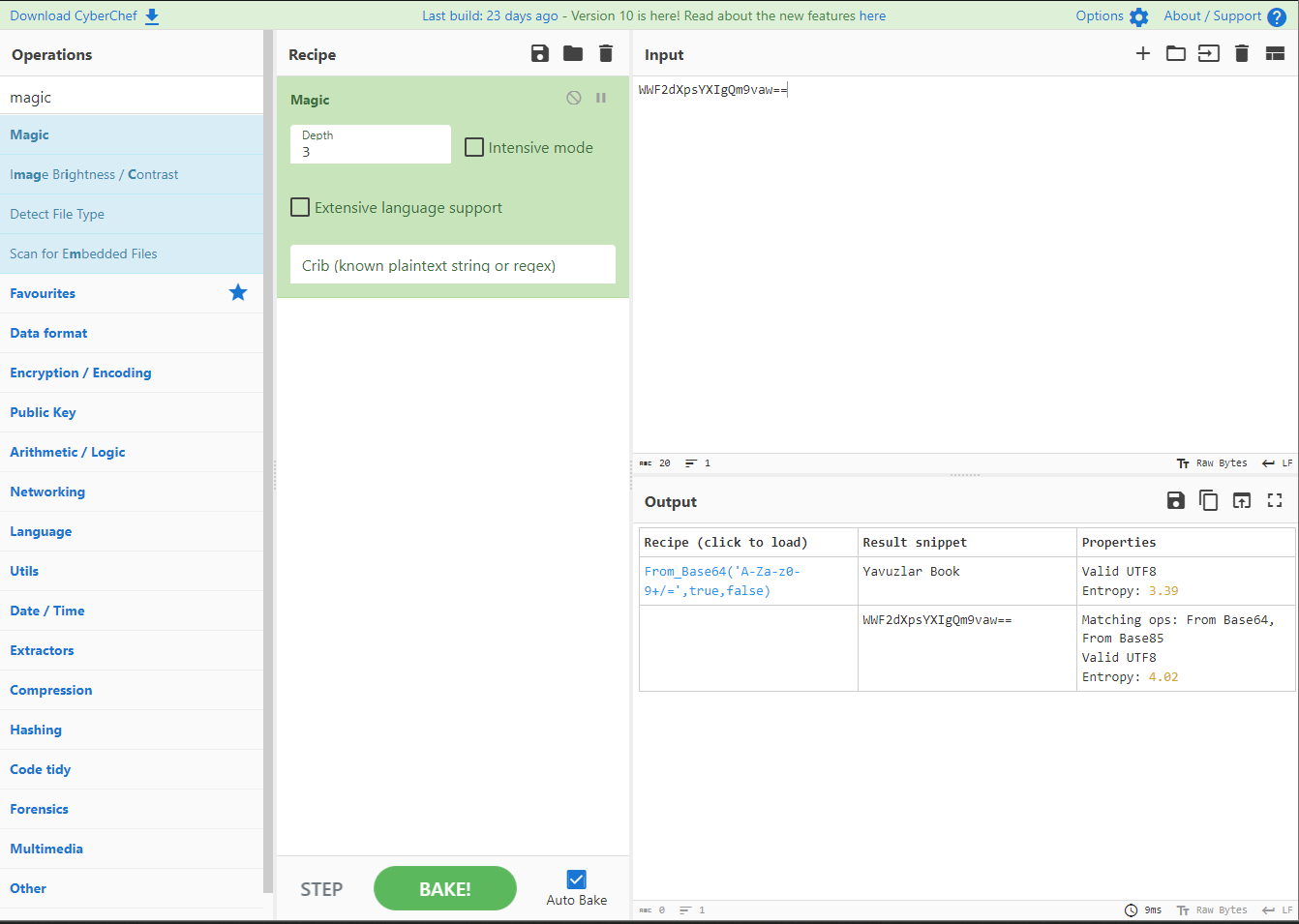Clear recipe with trash icon
The image size is (1299, 924).
point(606,54)
